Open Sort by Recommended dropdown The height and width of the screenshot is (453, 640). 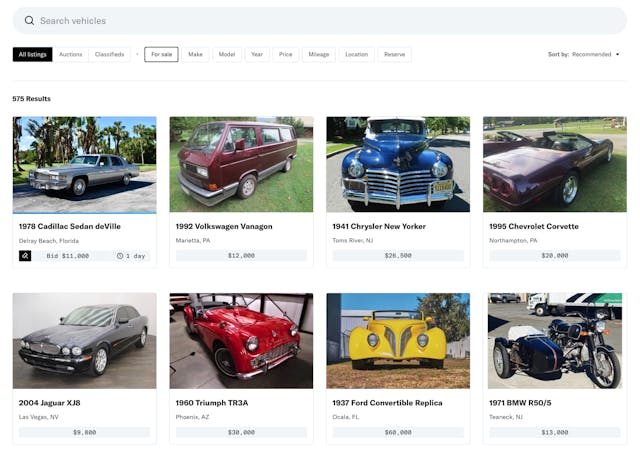click(584, 54)
